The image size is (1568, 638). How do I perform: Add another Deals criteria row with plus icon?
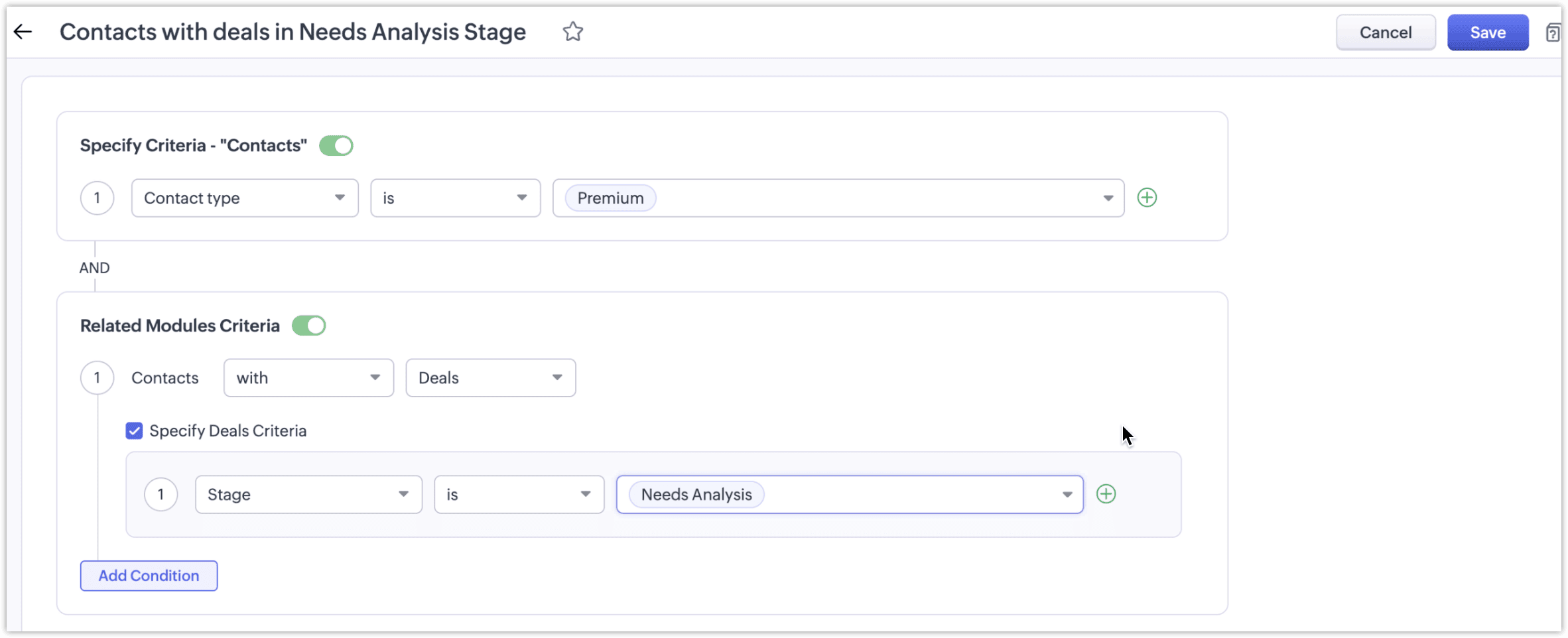tap(1106, 494)
